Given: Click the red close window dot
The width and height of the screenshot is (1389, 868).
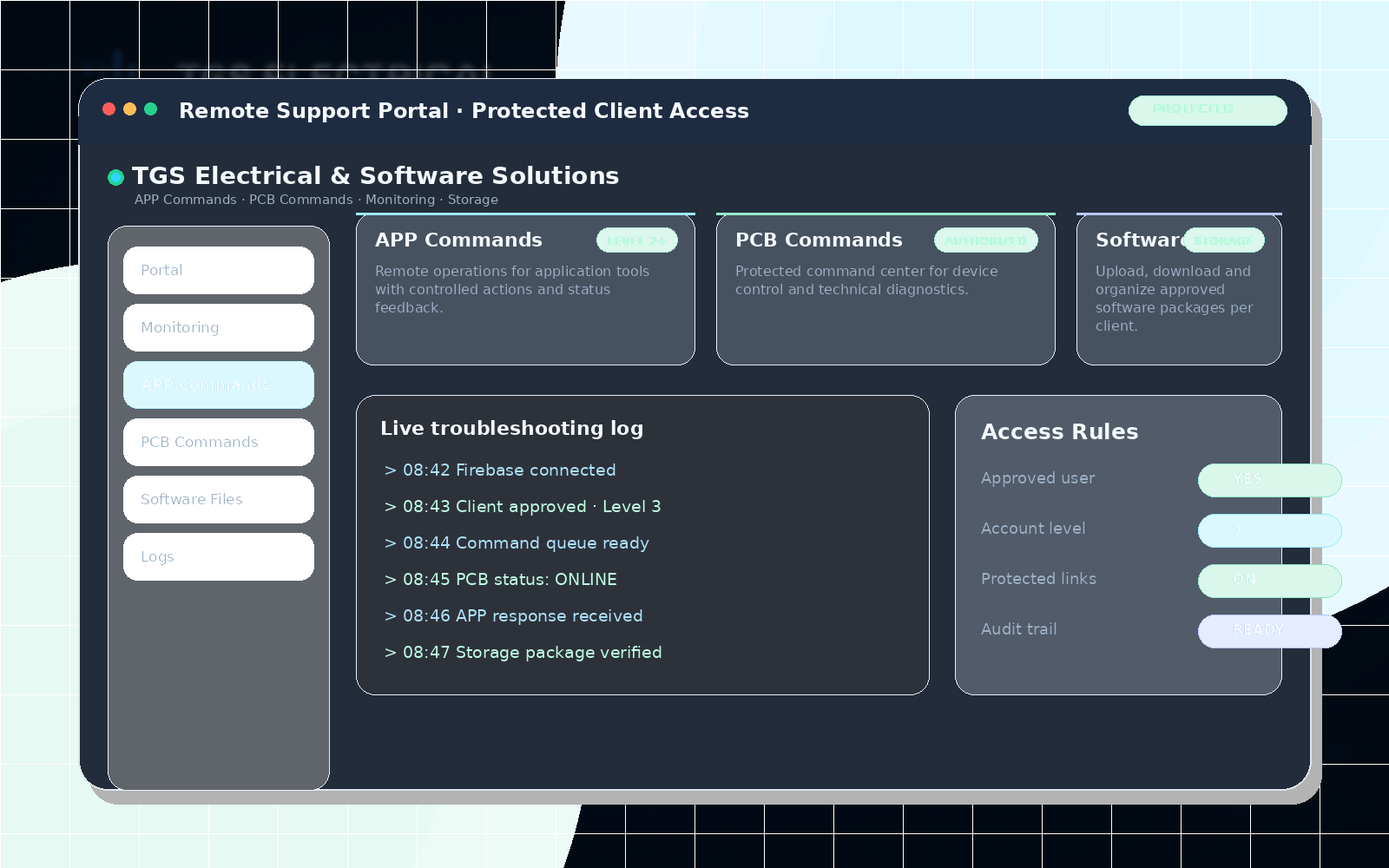Looking at the screenshot, I should click(x=109, y=108).
